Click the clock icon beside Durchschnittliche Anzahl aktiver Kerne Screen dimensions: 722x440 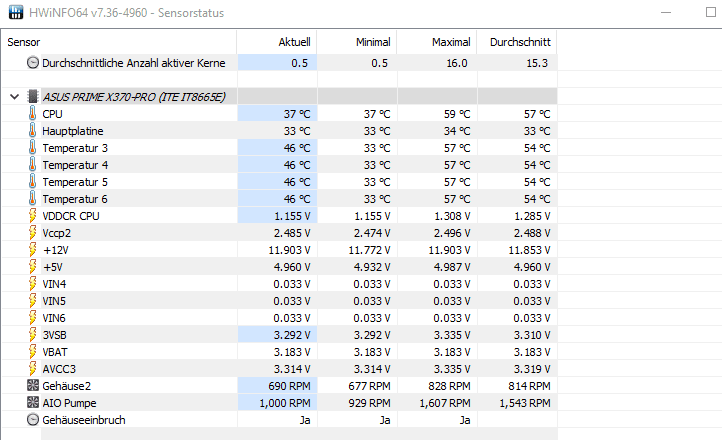[x=33, y=63]
